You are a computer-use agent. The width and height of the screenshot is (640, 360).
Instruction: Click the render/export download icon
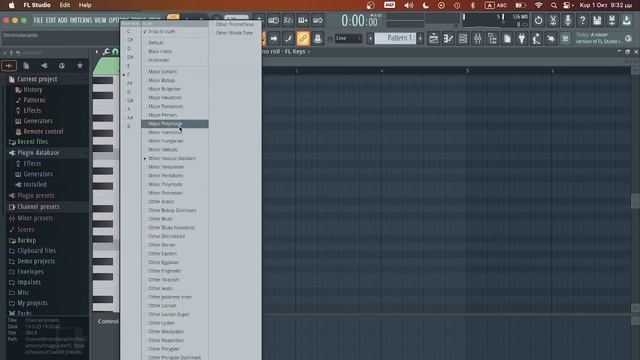pyautogui.click(x=627, y=20)
